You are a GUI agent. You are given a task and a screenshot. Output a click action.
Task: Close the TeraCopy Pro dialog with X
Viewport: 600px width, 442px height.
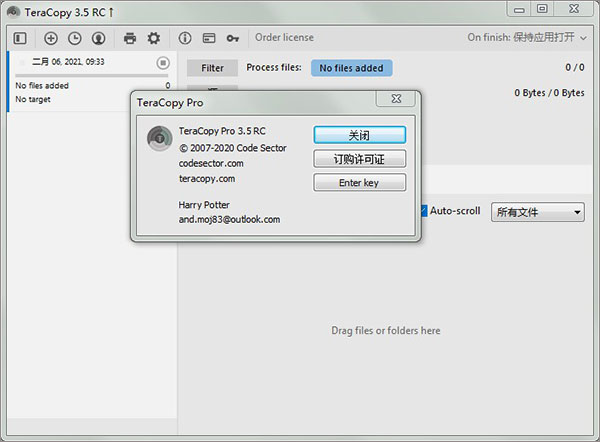tap(396, 99)
